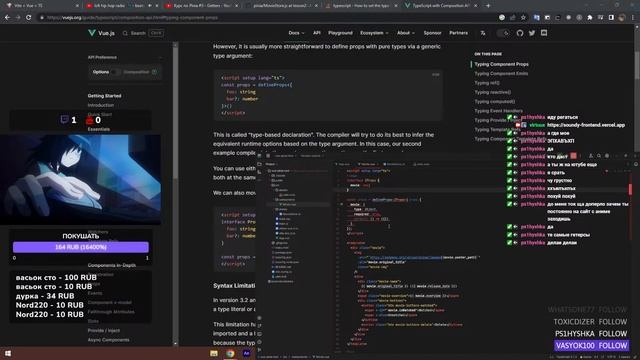Switch to the 'Typescript - How to set the type' tab
The height and width of the screenshot is (360, 640).
coord(361,6)
